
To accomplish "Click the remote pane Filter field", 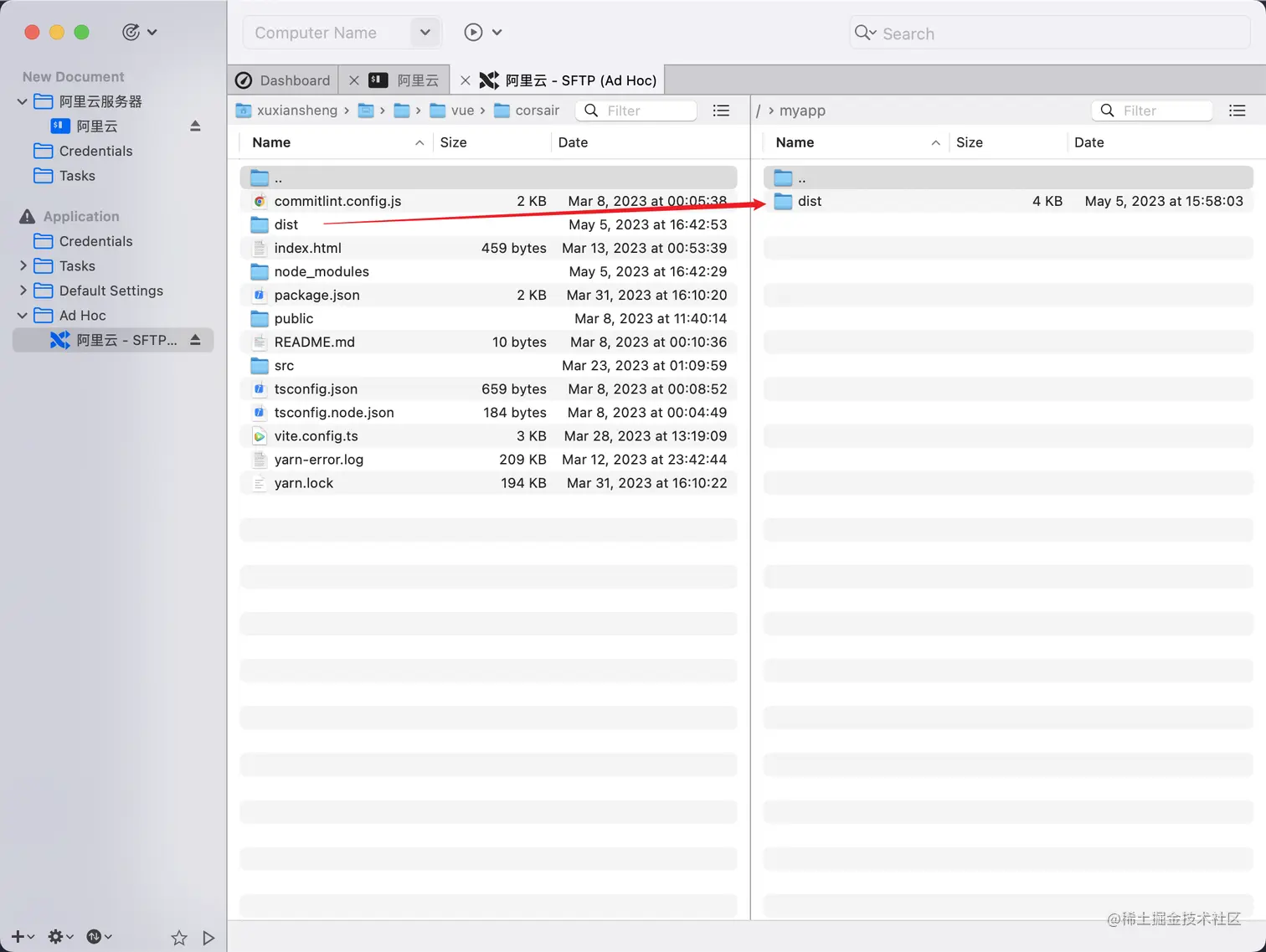I will (x=1152, y=111).
